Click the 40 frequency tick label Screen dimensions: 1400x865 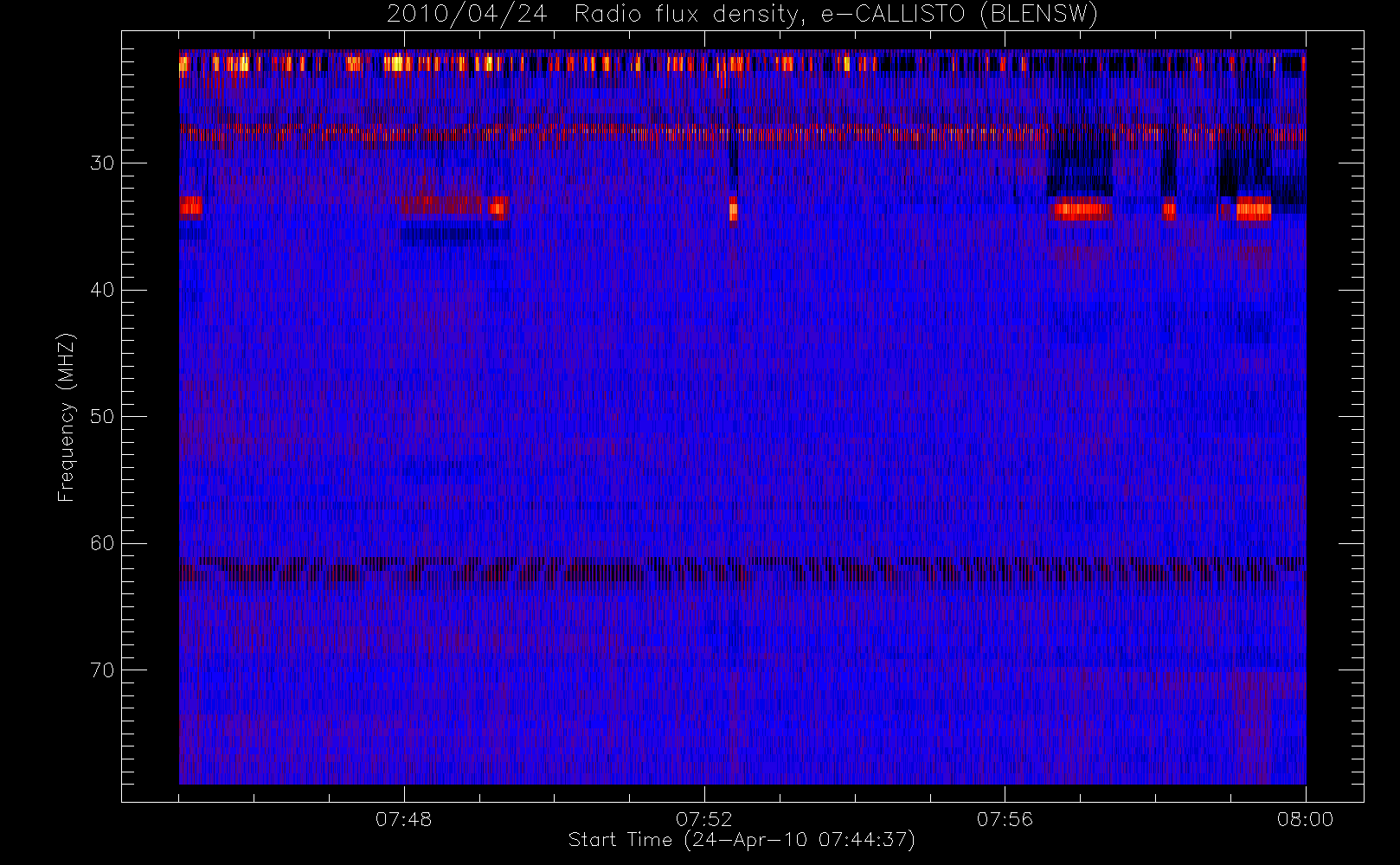(102, 290)
